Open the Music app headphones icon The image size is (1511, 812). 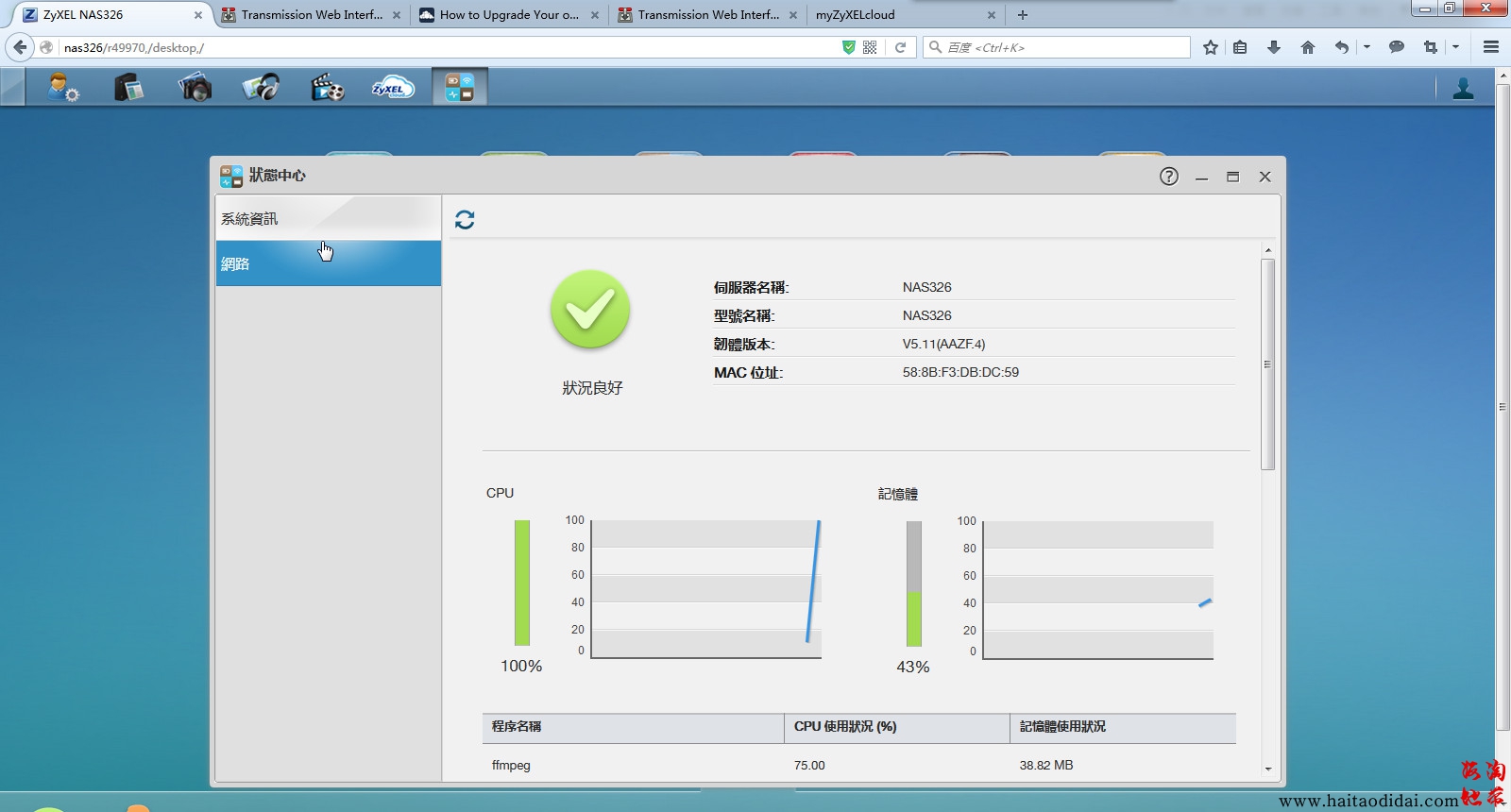pos(261,88)
